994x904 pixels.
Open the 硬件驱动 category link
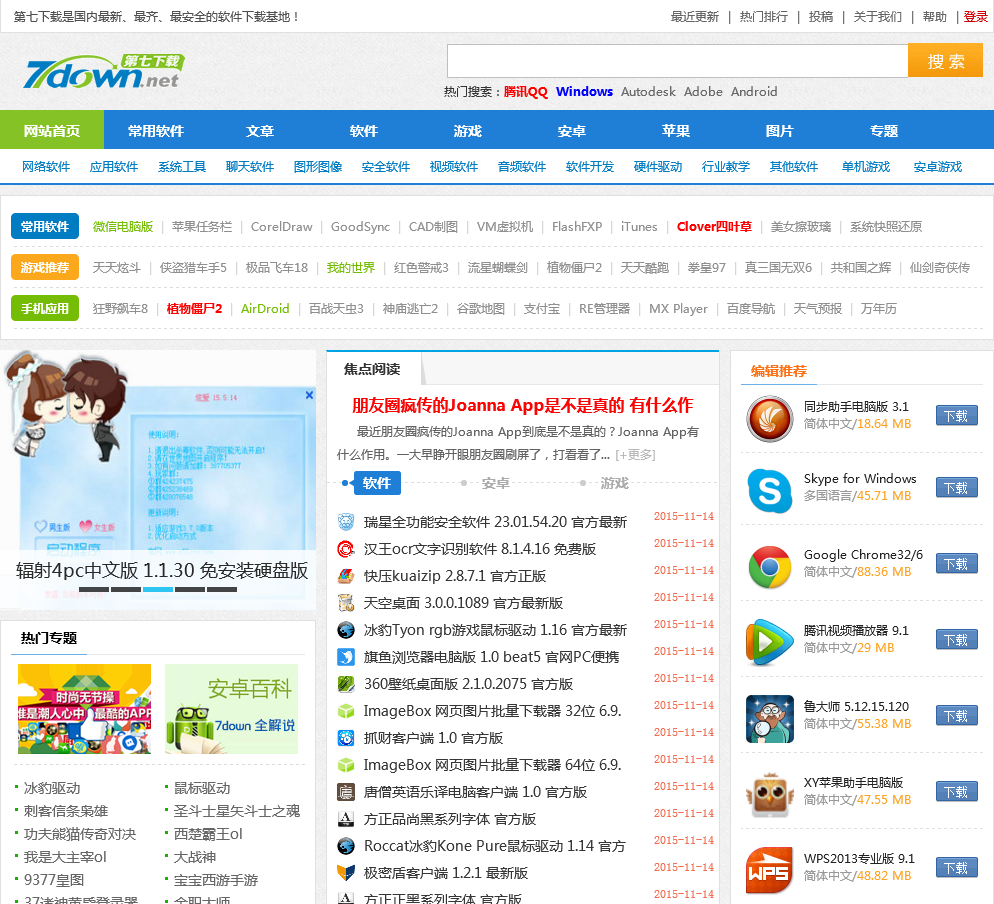point(658,167)
